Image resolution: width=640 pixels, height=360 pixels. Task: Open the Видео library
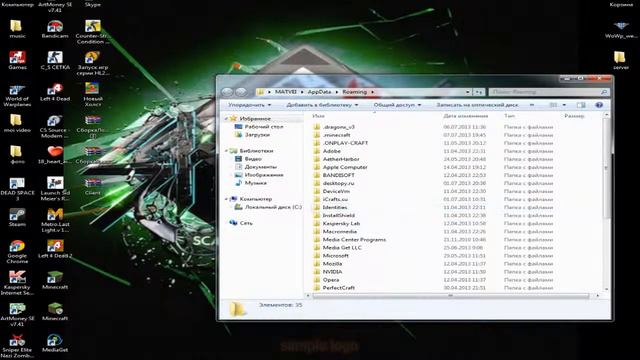tap(248, 159)
